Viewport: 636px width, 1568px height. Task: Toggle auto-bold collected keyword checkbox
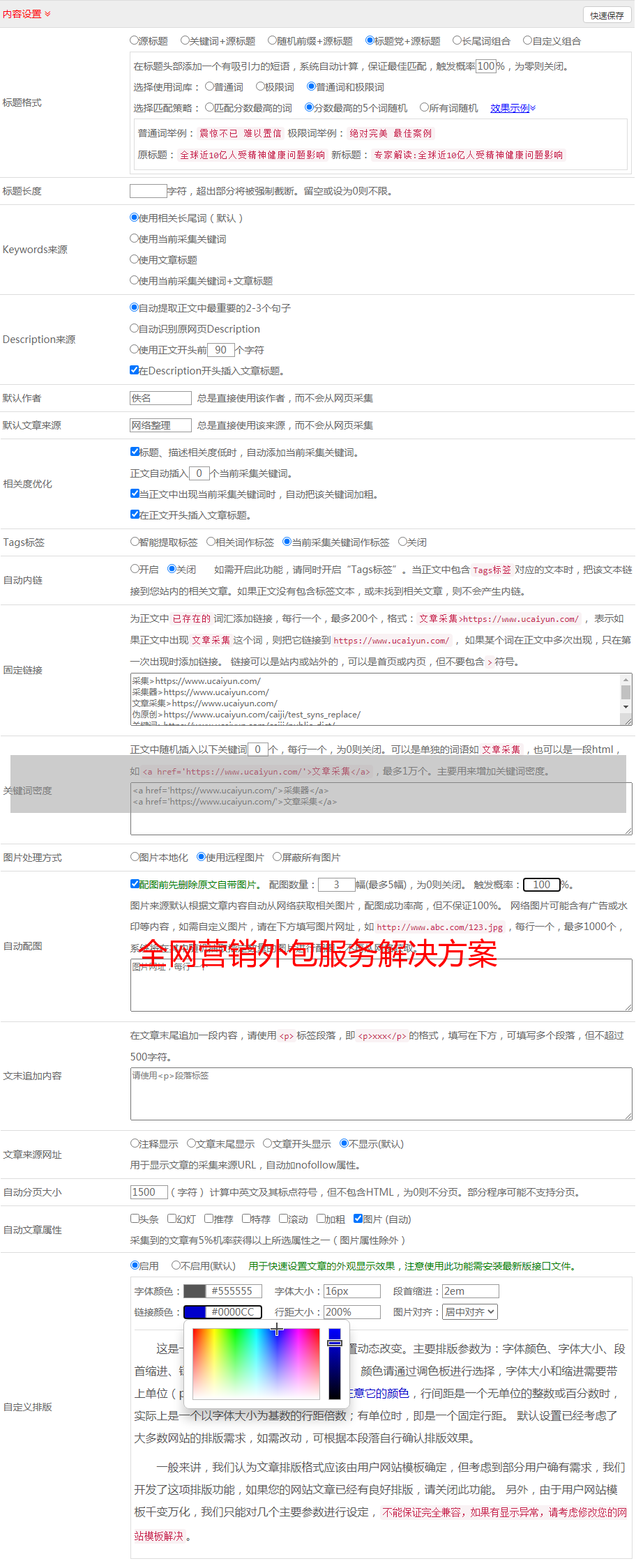(135, 494)
